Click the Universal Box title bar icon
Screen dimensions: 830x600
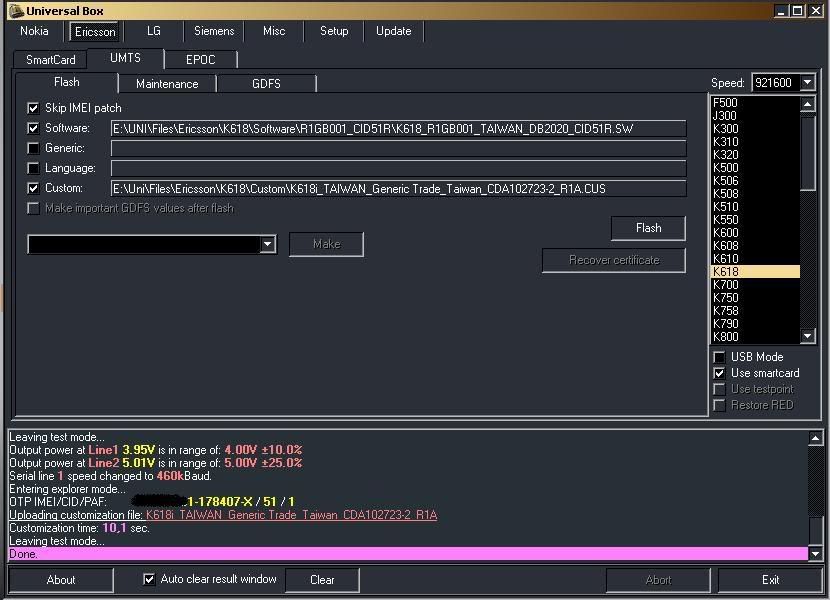point(16,11)
